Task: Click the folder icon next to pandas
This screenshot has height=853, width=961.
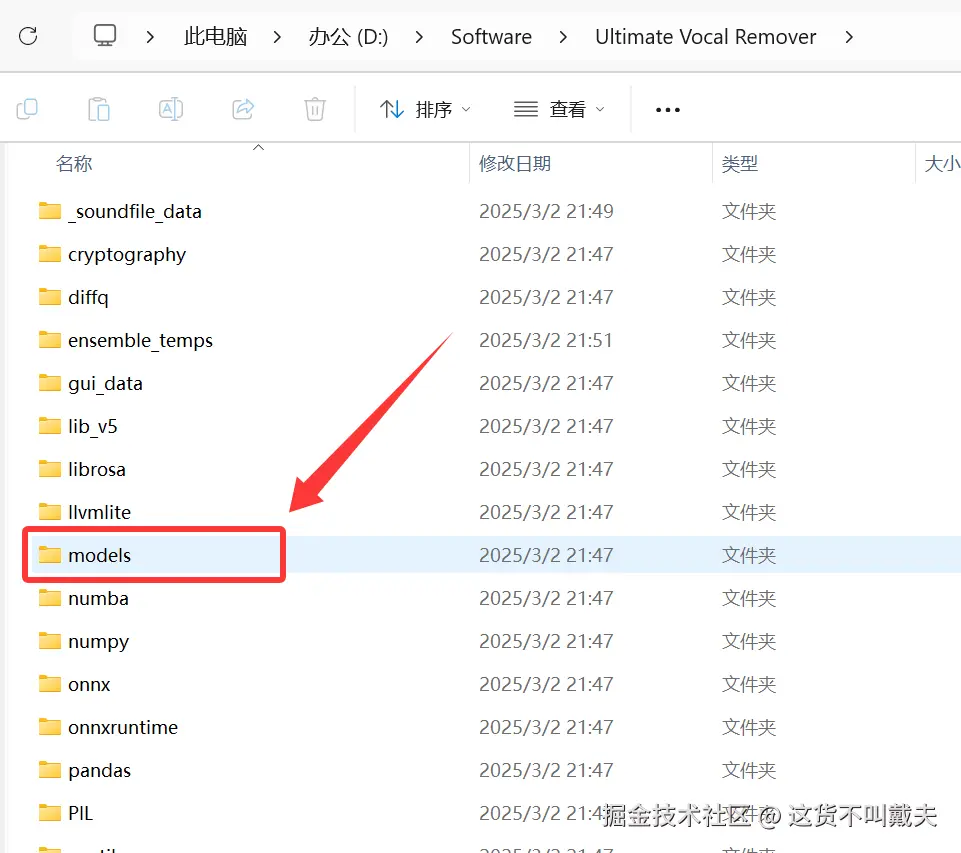Action: click(50, 769)
